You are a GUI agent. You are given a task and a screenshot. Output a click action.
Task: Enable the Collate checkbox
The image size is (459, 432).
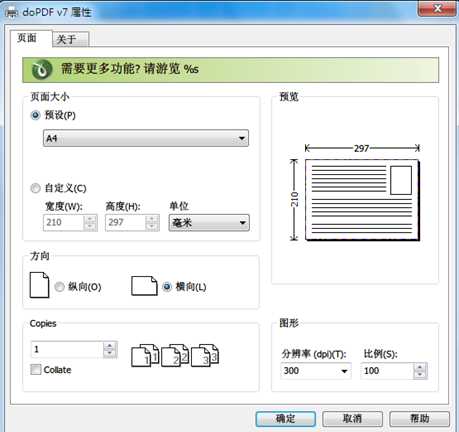click(x=36, y=369)
